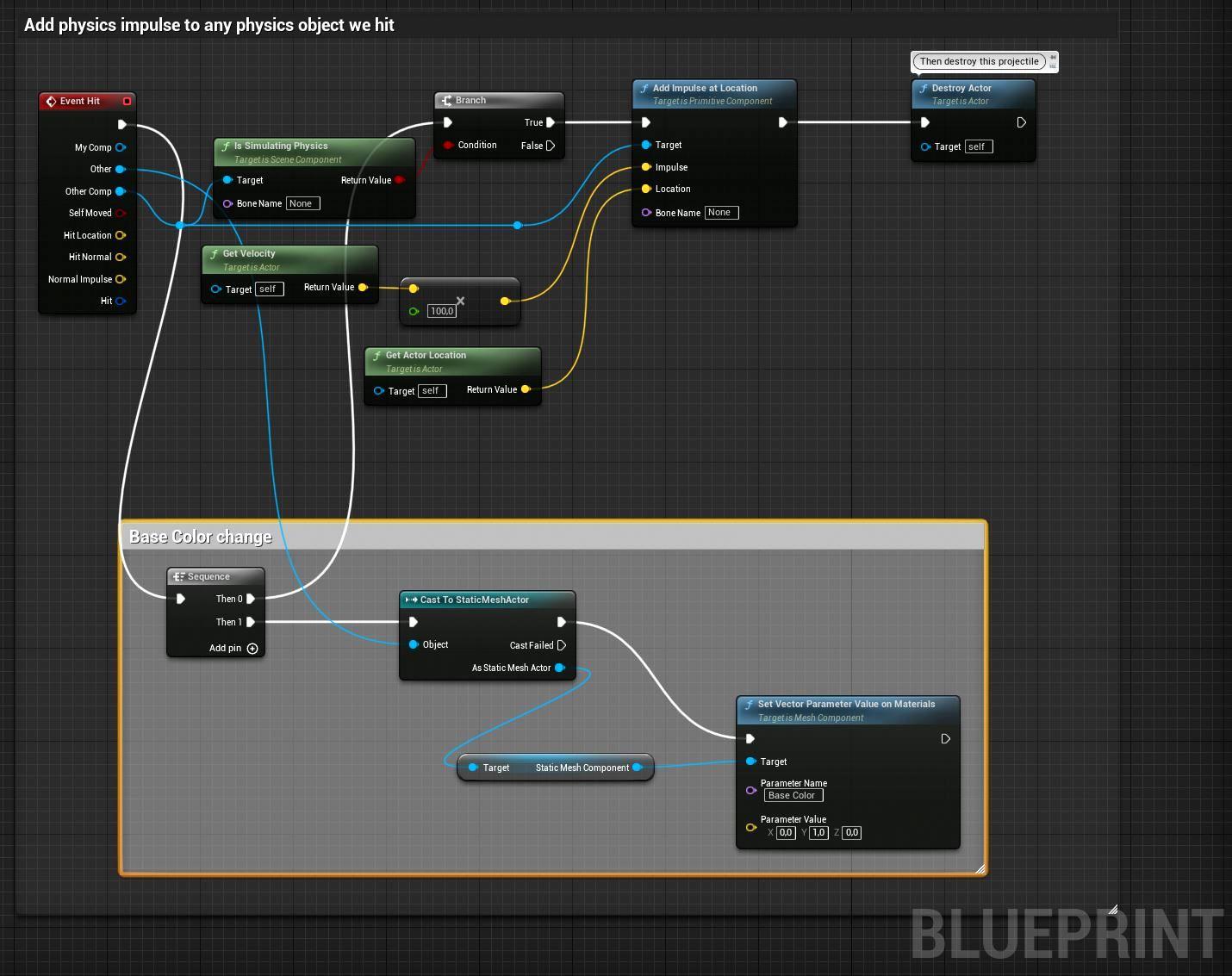This screenshot has height=976, width=1232.
Task: Click the My Comp output pin
Action: click(121, 147)
